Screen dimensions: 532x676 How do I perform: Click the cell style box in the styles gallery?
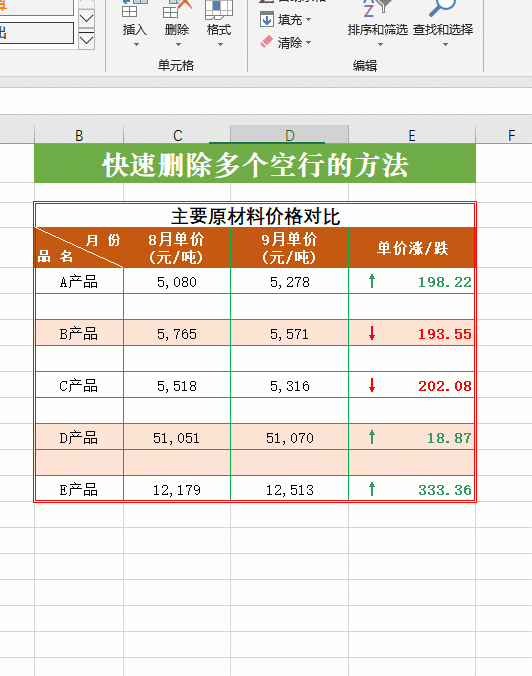pyautogui.click(x=37, y=33)
